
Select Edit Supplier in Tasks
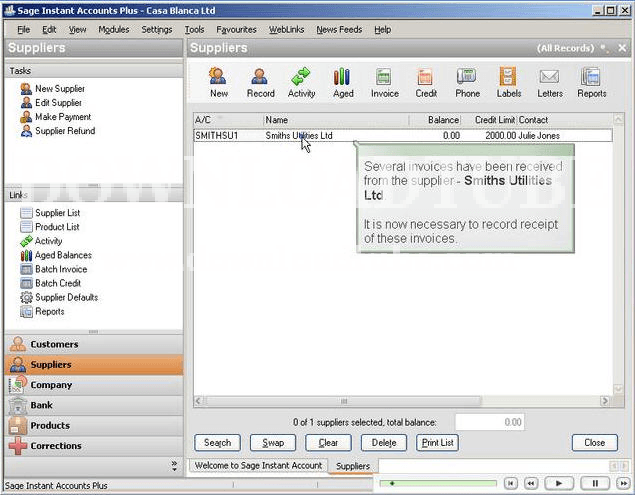point(51,102)
